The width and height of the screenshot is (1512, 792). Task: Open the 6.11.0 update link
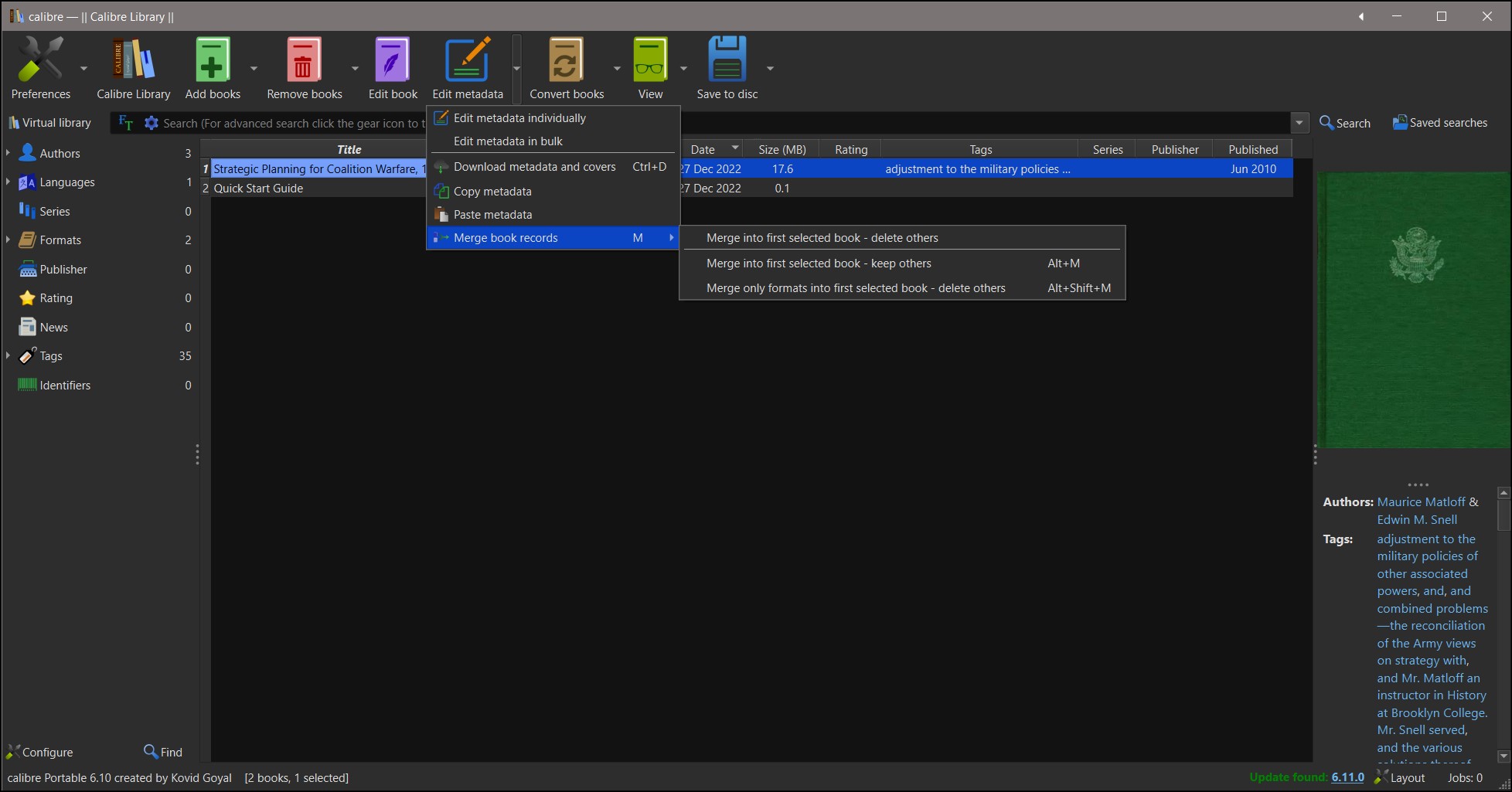click(1347, 777)
